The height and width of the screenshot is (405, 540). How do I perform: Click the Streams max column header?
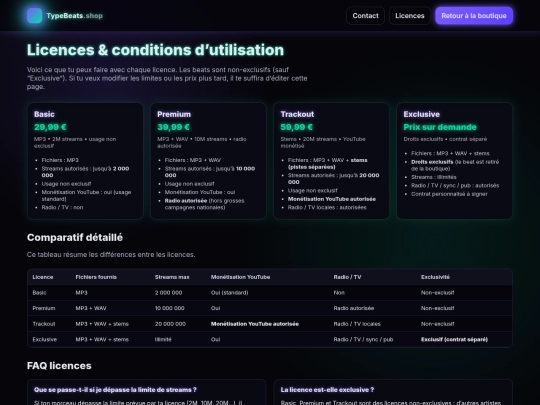click(x=172, y=277)
